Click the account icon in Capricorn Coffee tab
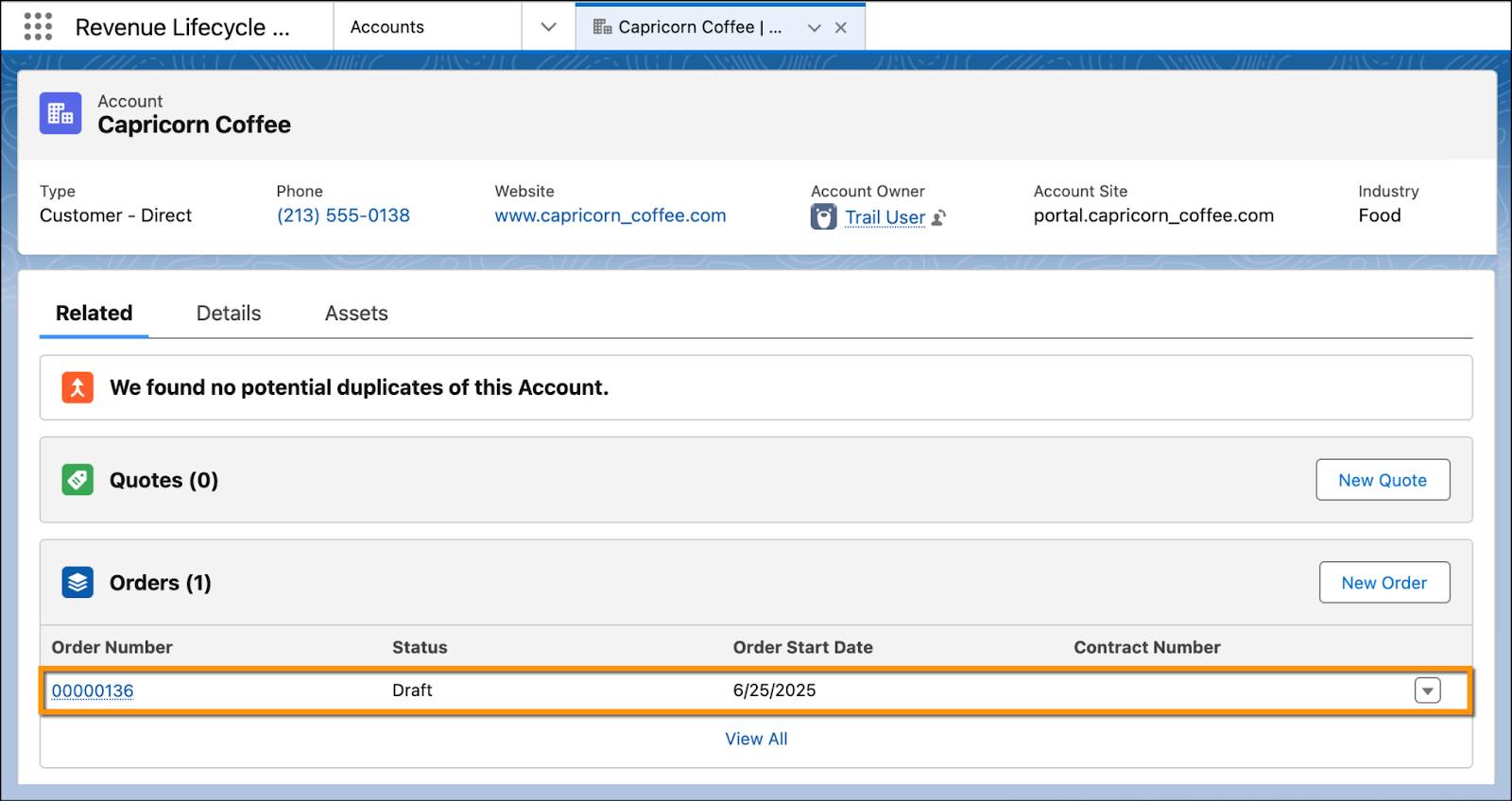The height and width of the screenshot is (801, 1512). pyautogui.click(x=602, y=26)
